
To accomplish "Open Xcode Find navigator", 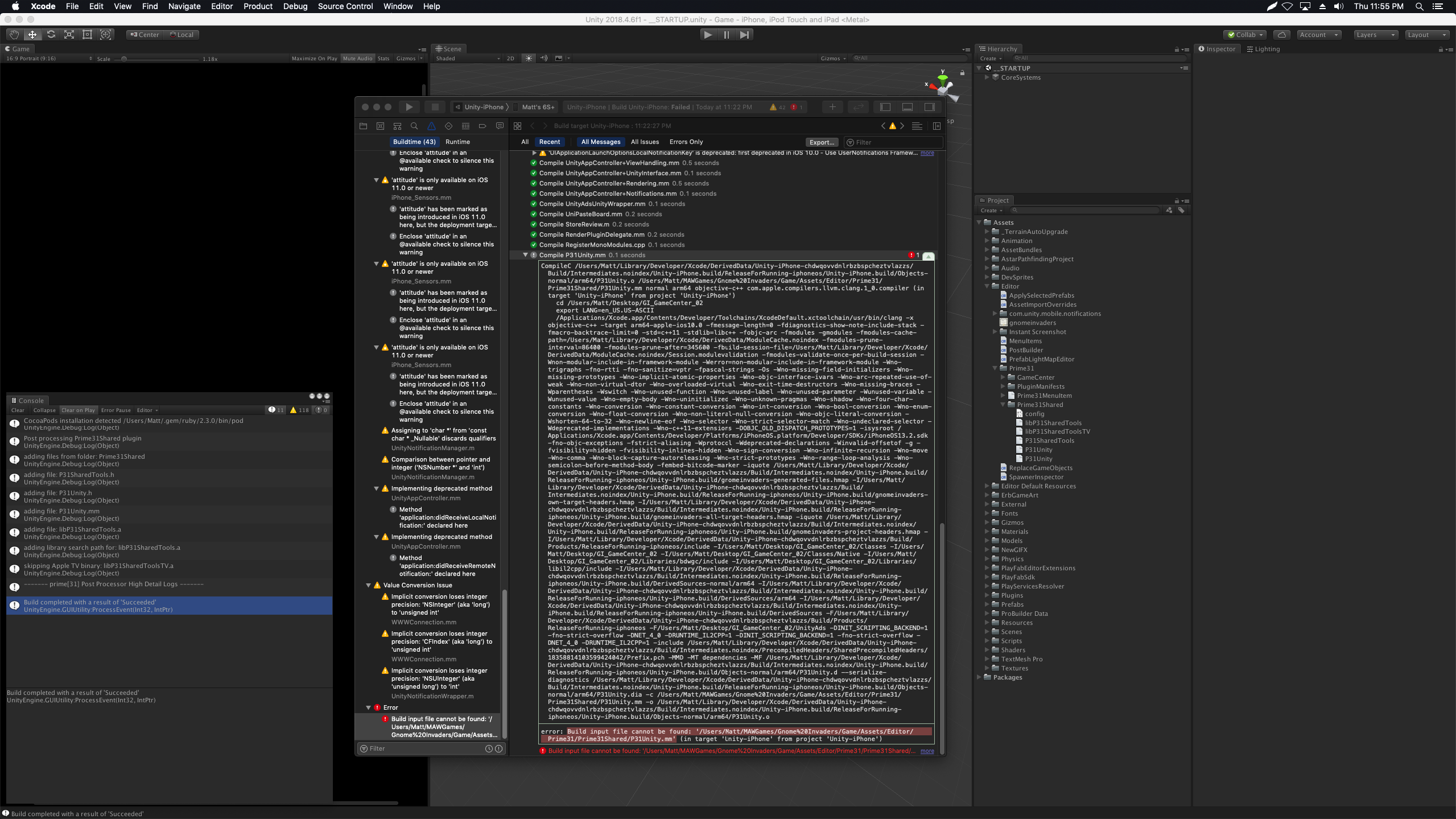I will tap(414, 126).
